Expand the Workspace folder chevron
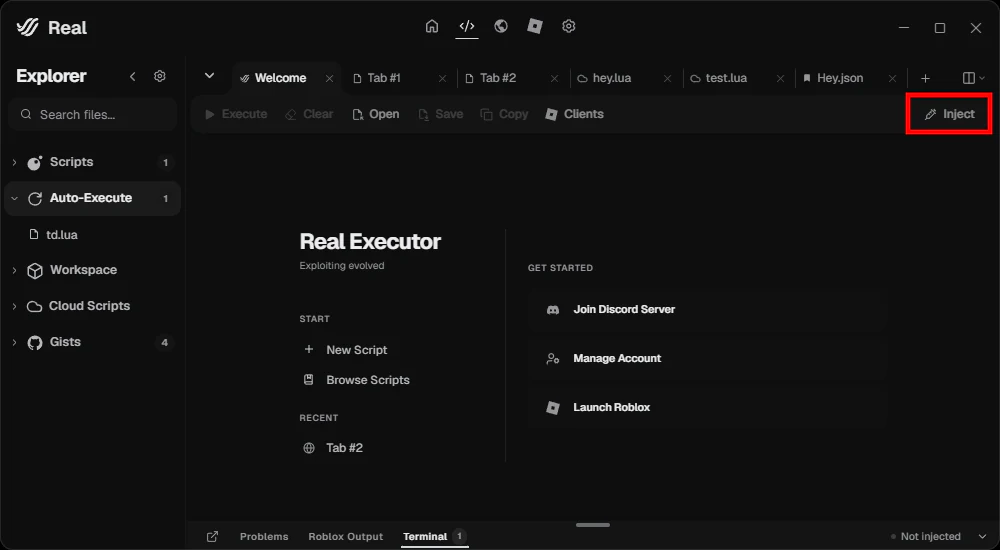 click(15, 271)
